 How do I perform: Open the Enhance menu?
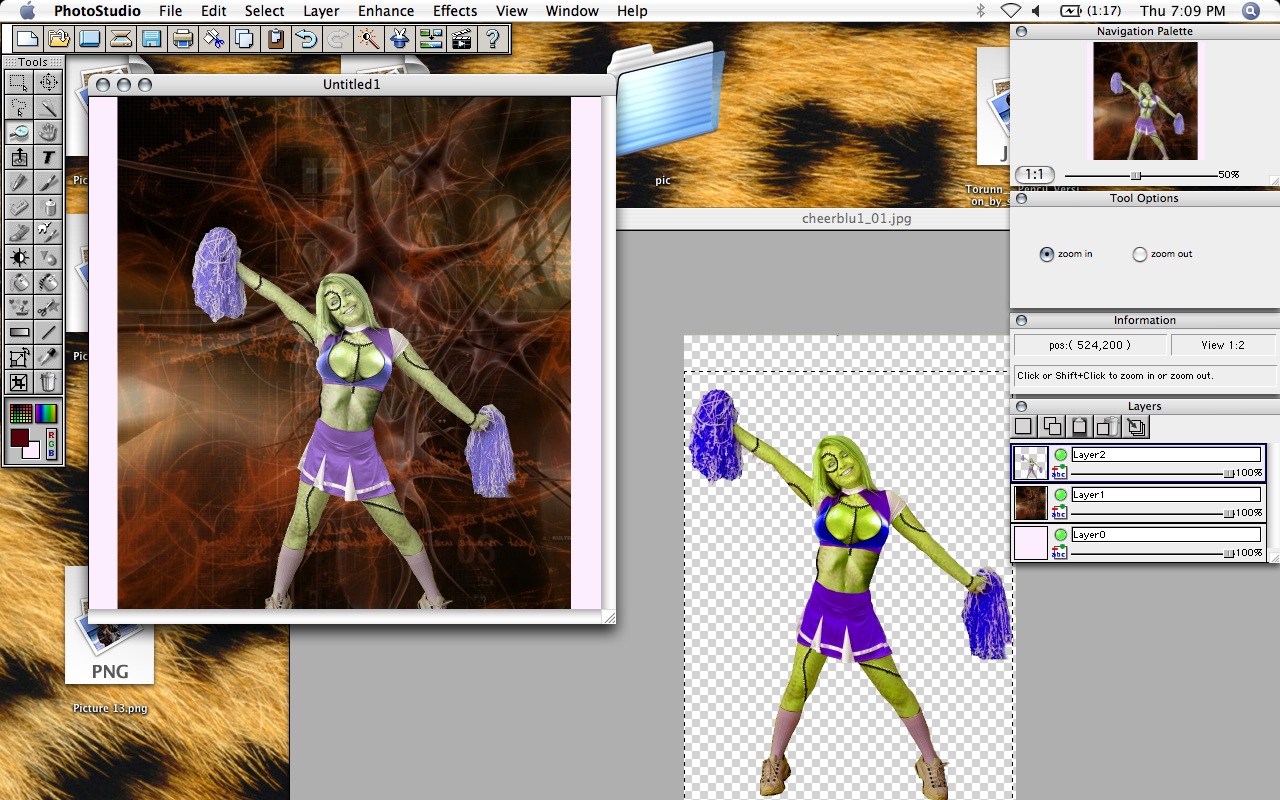click(x=386, y=11)
